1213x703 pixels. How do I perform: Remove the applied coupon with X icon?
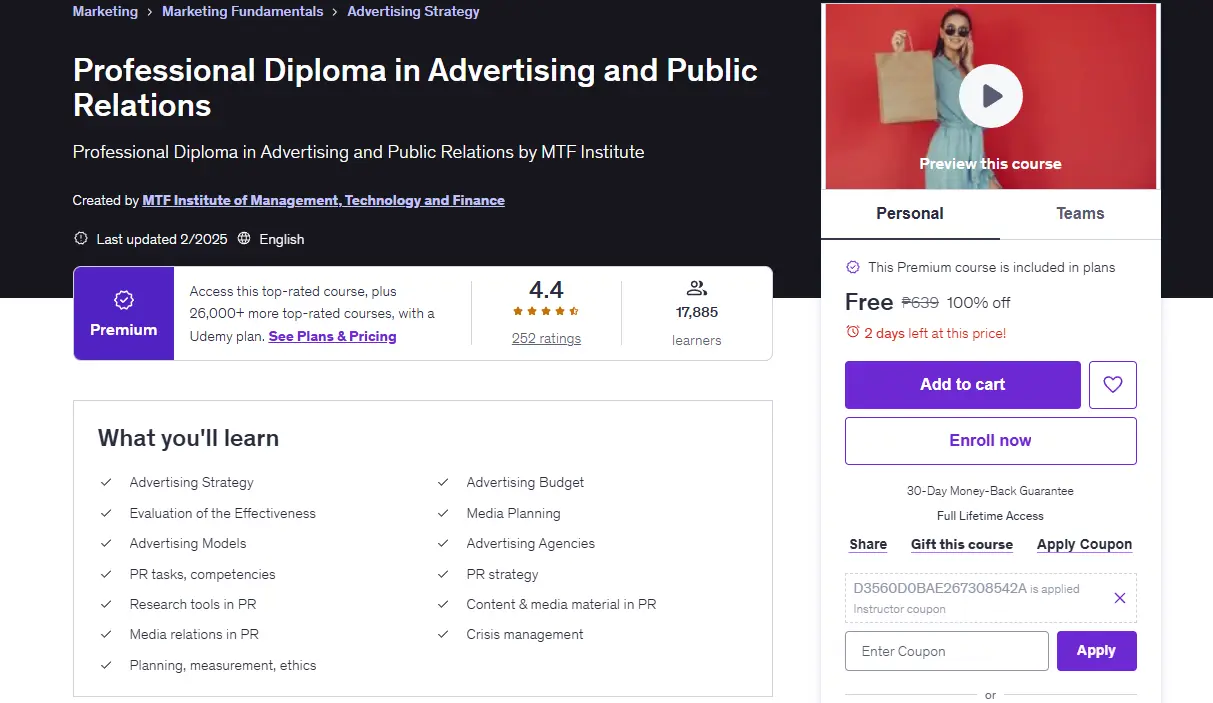[x=1119, y=598]
